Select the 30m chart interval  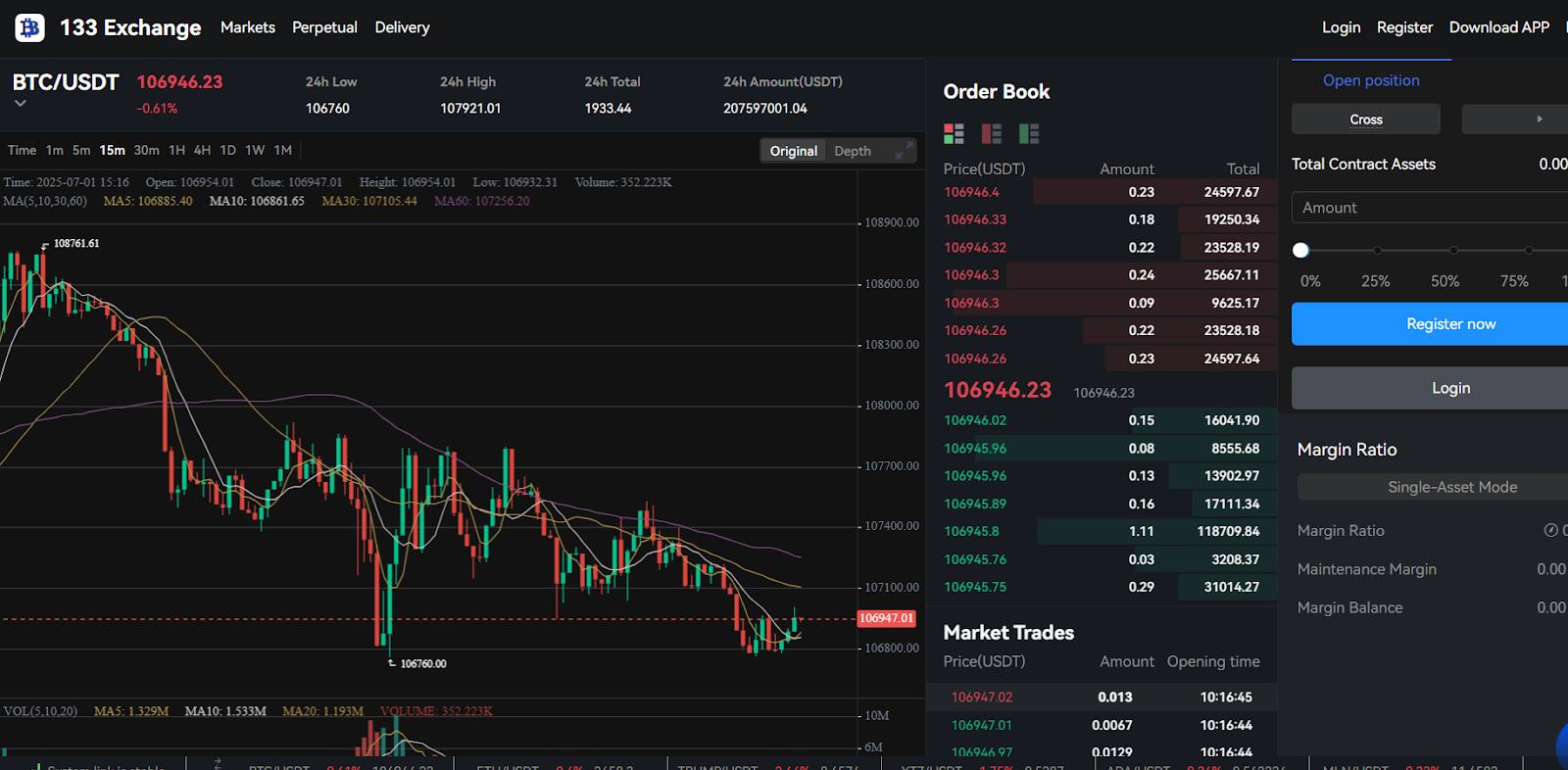[146, 150]
